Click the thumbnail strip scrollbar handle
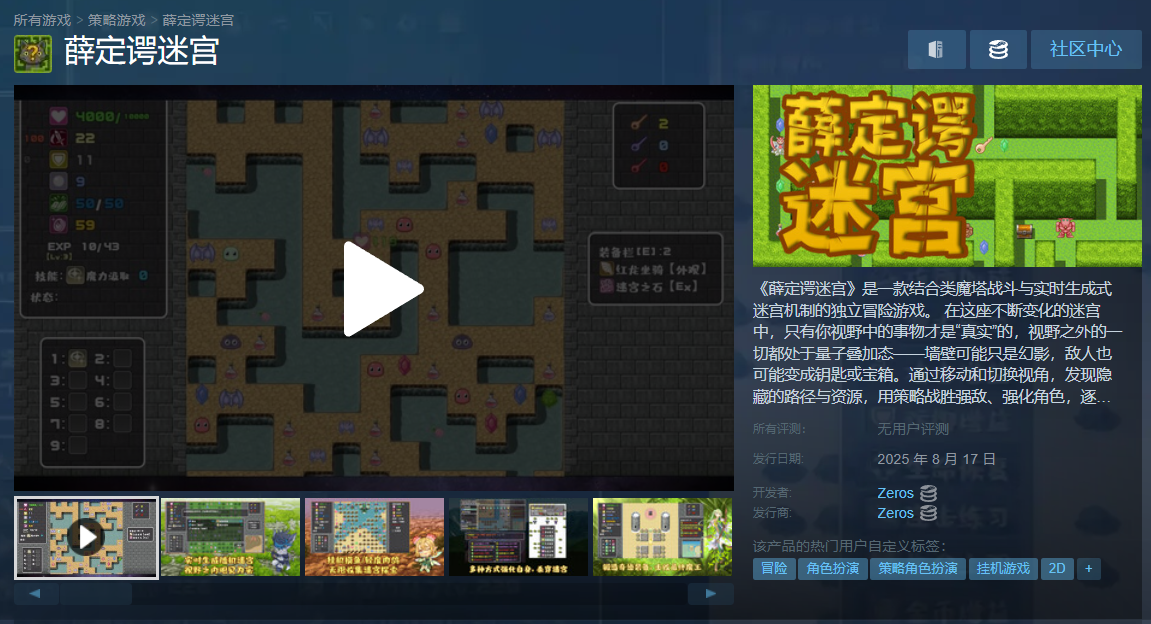Image resolution: width=1151 pixels, height=624 pixels. [x=95, y=594]
